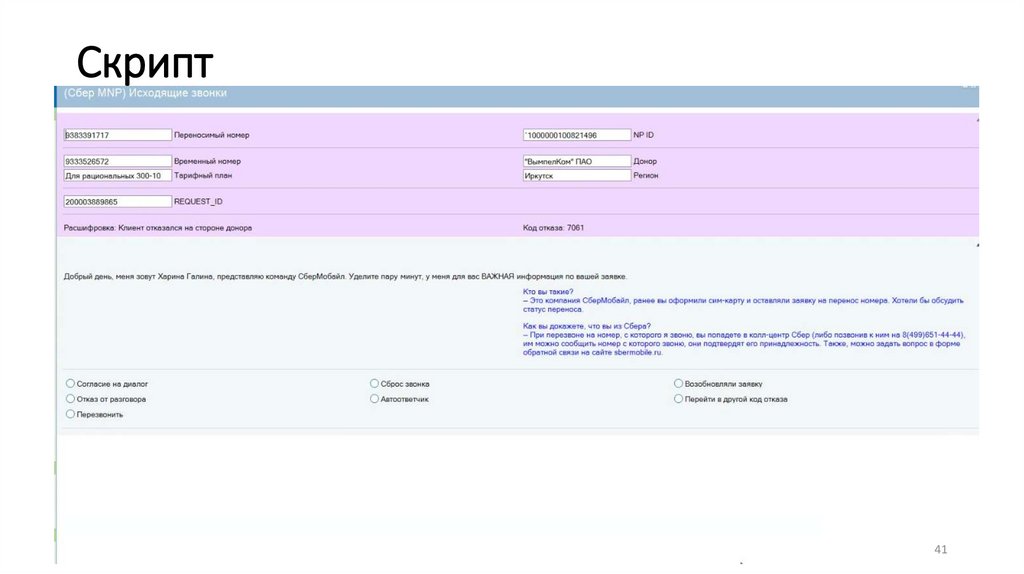The width and height of the screenshot is (1024, 574).
Task: Click the slide page number 41
Action: pos(940,549)
